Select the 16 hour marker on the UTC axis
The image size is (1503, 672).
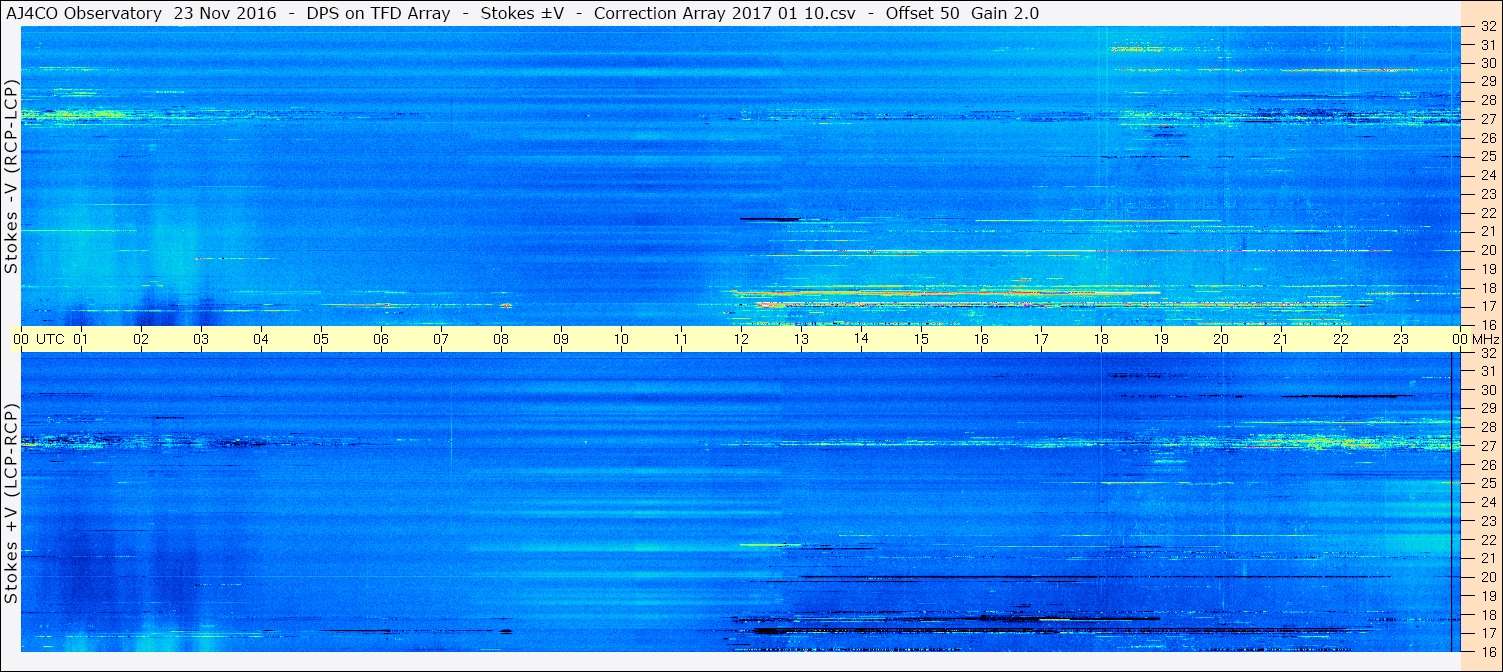(981, 339)
